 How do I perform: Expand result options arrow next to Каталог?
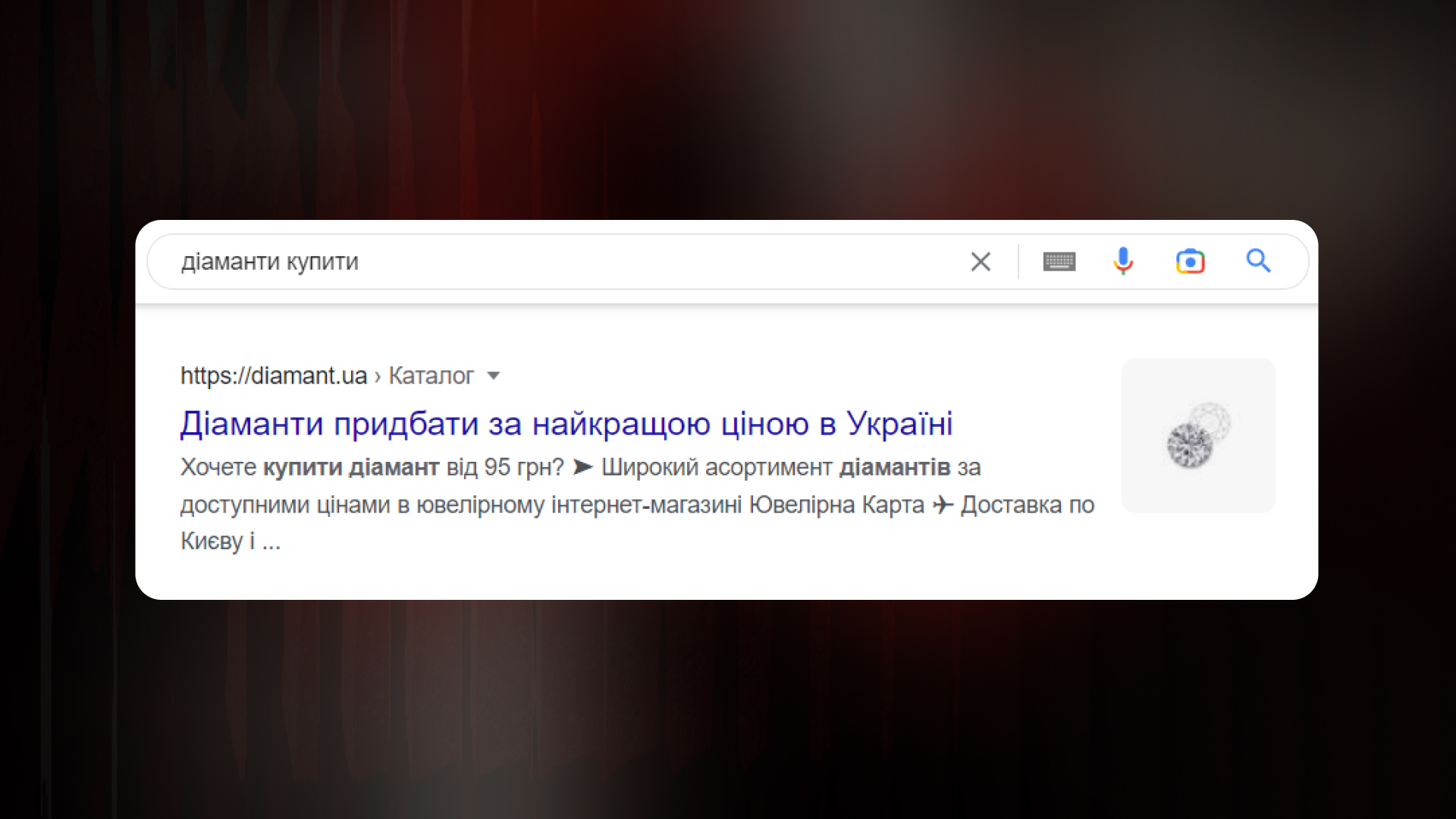(x=494, y=375)
